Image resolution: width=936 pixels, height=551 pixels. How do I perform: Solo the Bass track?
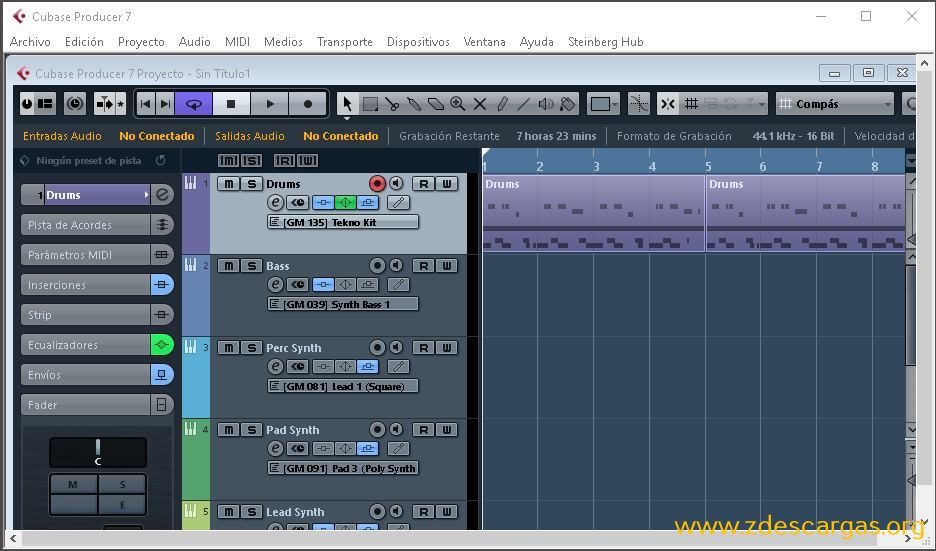tap(252, 266)
